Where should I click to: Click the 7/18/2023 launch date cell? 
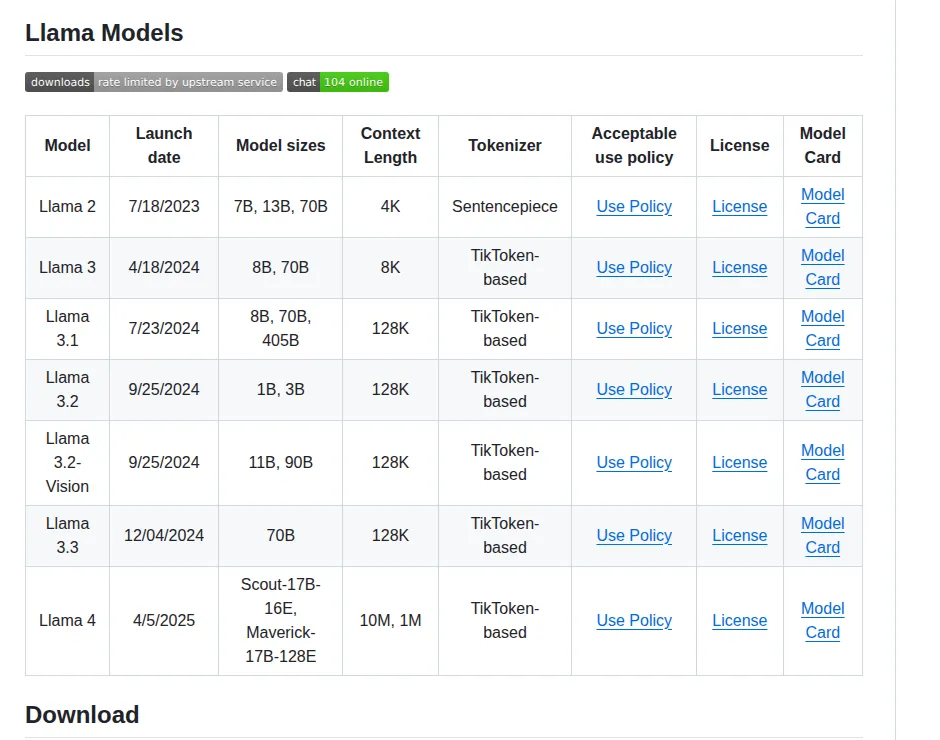[164, 207]
